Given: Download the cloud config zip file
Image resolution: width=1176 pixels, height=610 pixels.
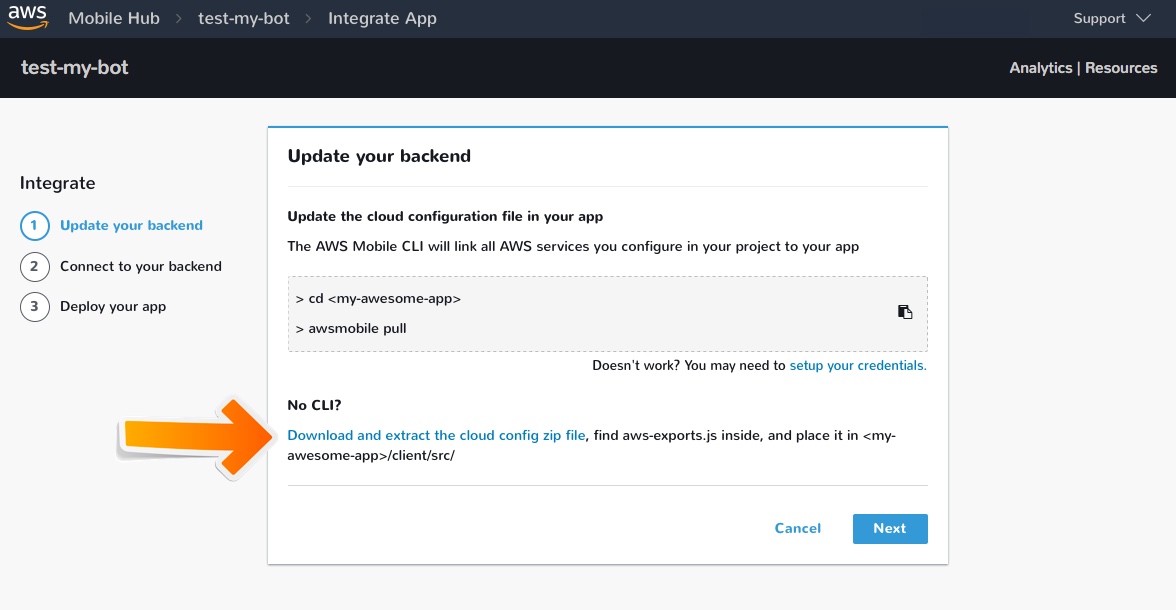Looking at the screenshot, I should (436, 435).
